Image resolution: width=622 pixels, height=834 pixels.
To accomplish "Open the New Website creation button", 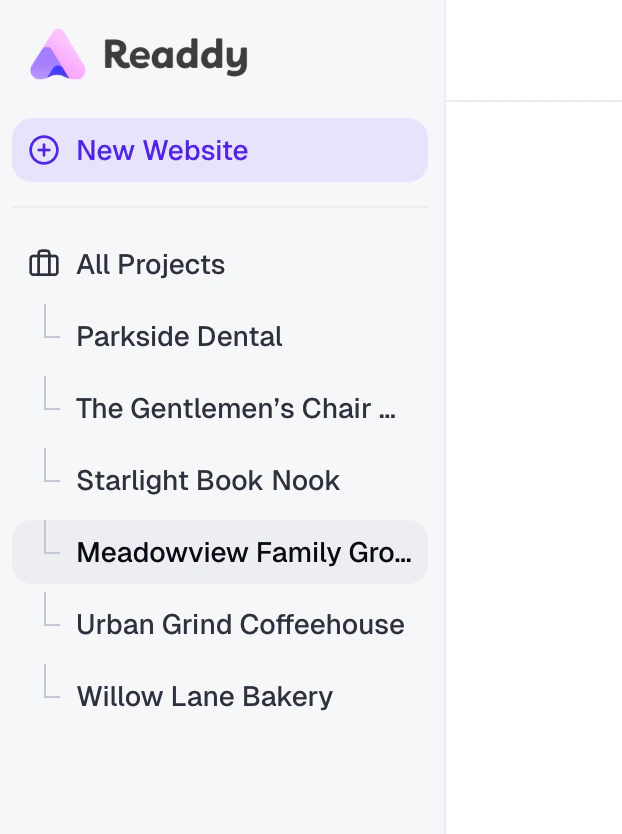I will pos(220,150).
